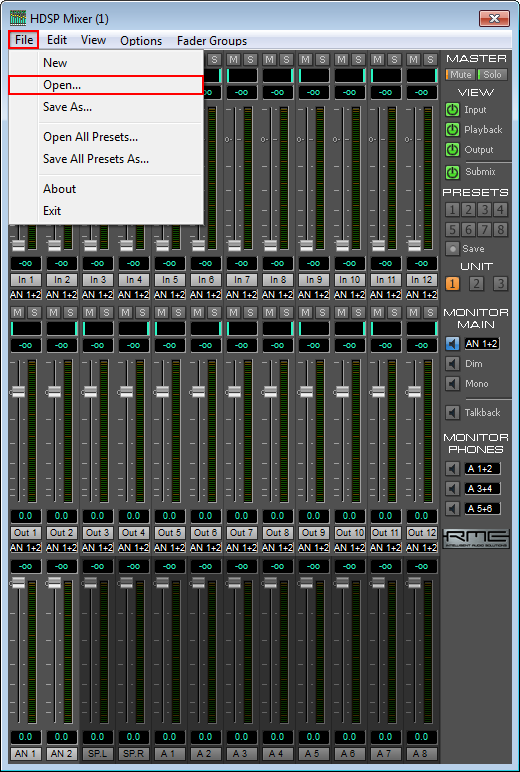Open Monitor Main AN 1+2 selector
Screen dimensions: 520x772
(482, 344)
